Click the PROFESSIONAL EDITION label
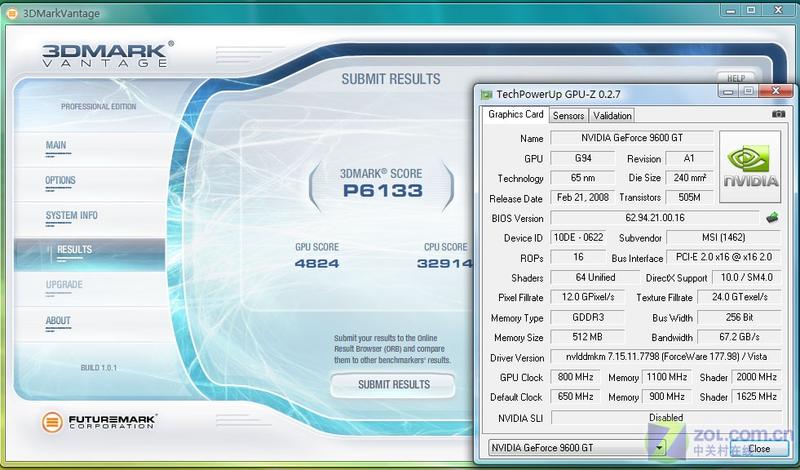Viewport: 800px width, 470px height. [98, 106]
